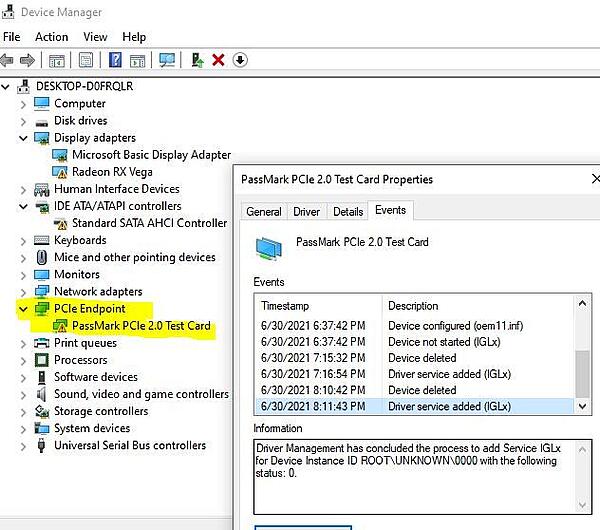Select the 8:11:43 PM Driver service added event
Viewport: 600px width, 530px height.
(x=414, y=406)
